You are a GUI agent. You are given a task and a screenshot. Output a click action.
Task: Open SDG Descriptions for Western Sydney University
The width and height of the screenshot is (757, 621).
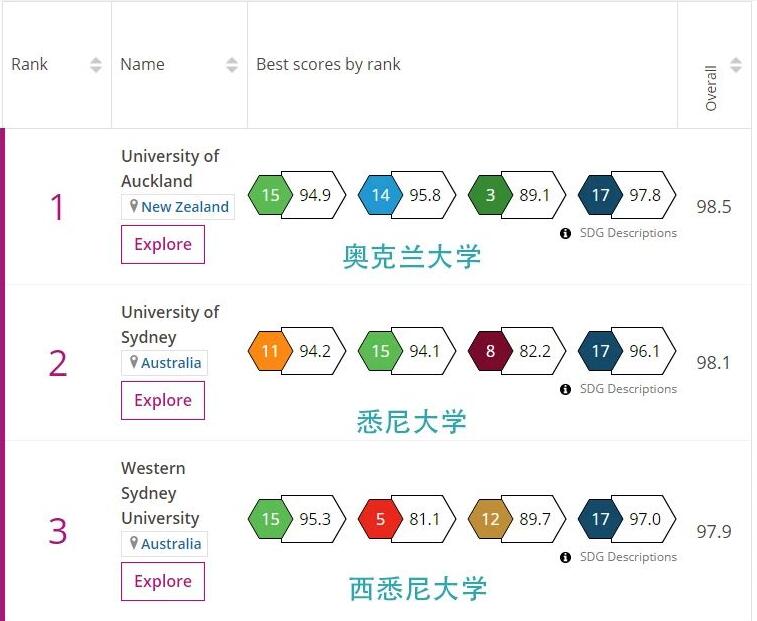point(628,557)
